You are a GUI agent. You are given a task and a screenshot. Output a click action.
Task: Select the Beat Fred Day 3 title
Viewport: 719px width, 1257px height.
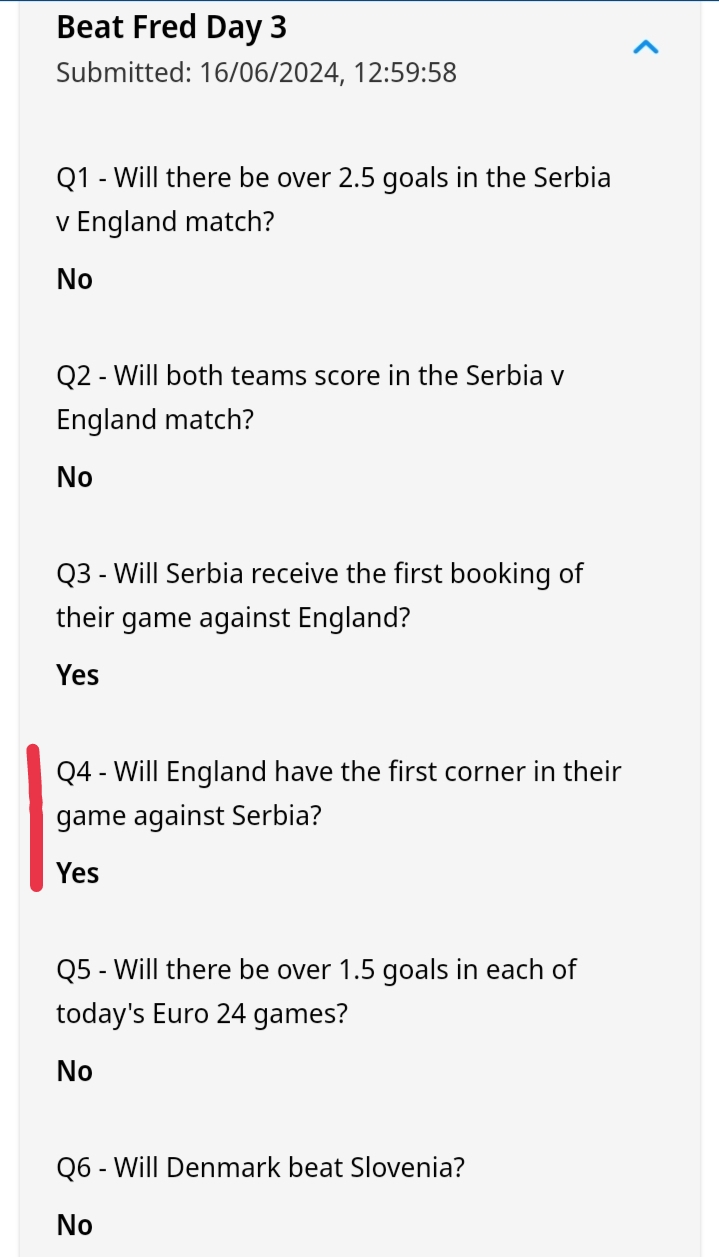tap(171, 28)
